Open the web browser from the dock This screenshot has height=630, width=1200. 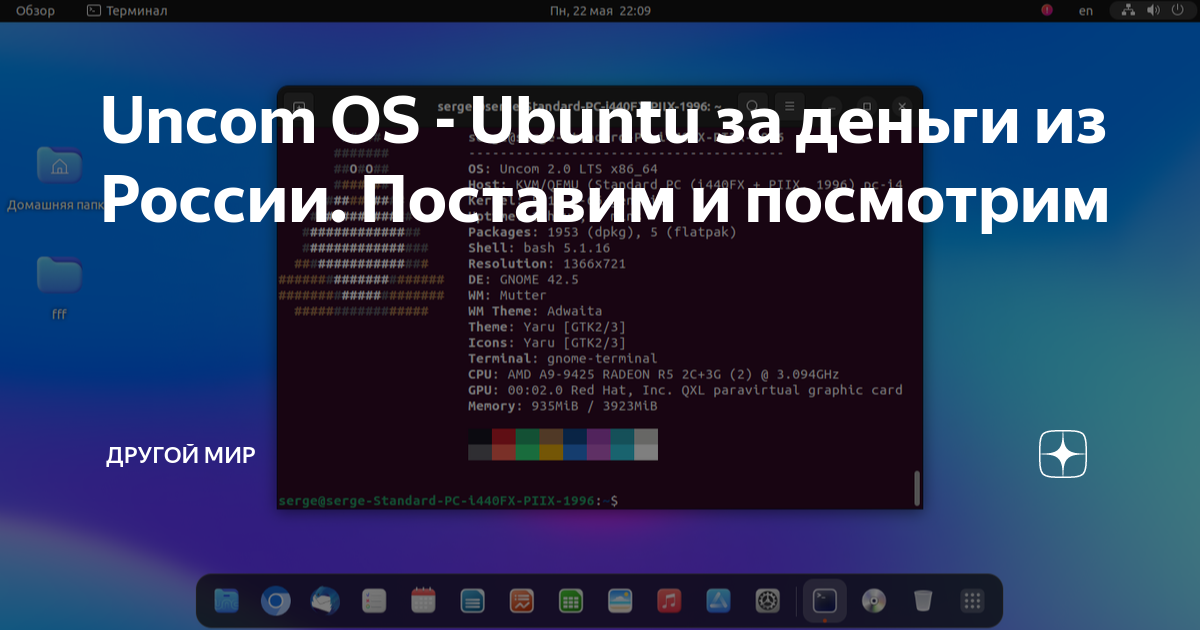[x=275, y=600]
